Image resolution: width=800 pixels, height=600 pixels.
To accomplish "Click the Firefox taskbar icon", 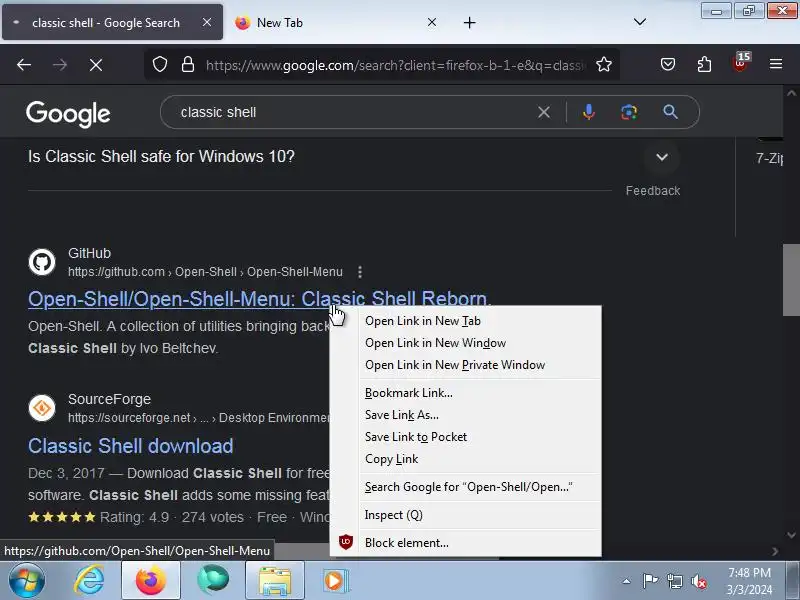I will (x=151, y=581).
